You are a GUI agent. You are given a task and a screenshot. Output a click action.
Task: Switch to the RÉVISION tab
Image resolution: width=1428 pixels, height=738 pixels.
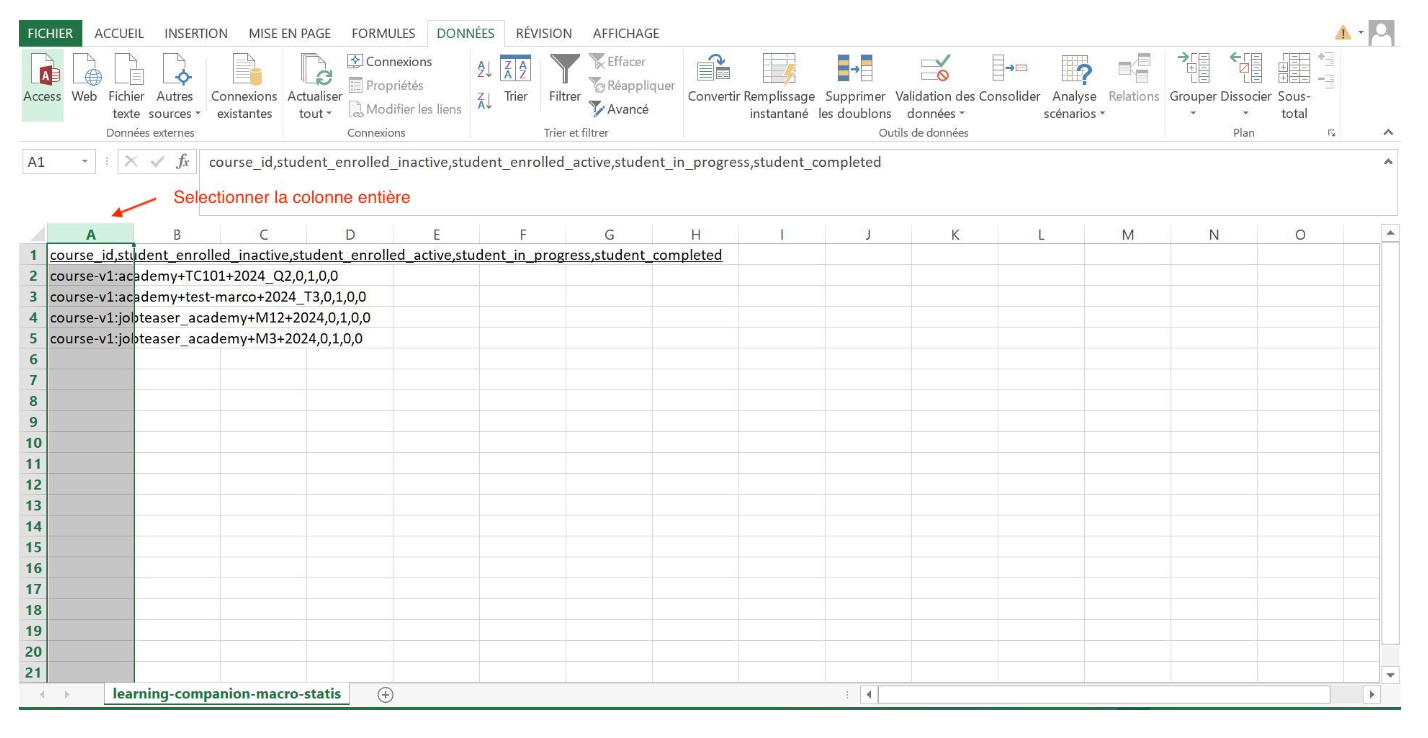544,33
